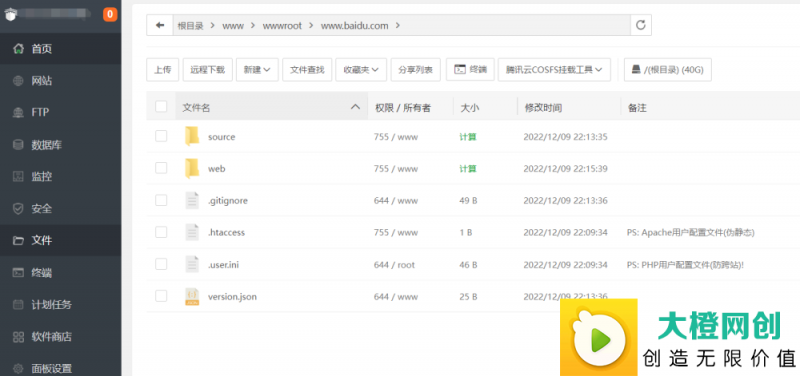Click wwwroot in the path bar
This screenshot has width=800, height=376.
coord(282,26)
